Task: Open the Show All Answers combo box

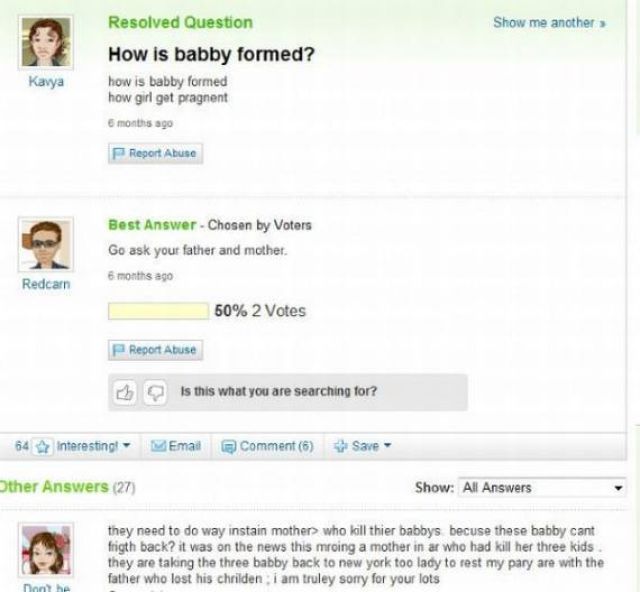Action: 542,487
